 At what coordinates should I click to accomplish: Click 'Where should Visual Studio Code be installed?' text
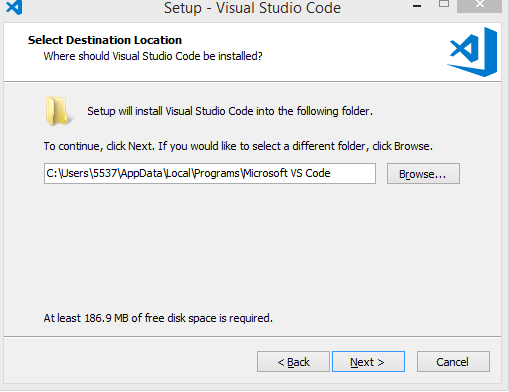point(153,56)
